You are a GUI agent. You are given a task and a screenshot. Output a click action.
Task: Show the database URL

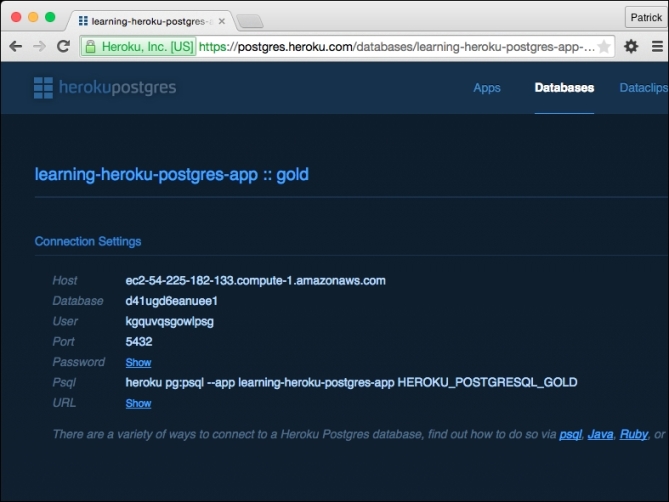point(138,403)
